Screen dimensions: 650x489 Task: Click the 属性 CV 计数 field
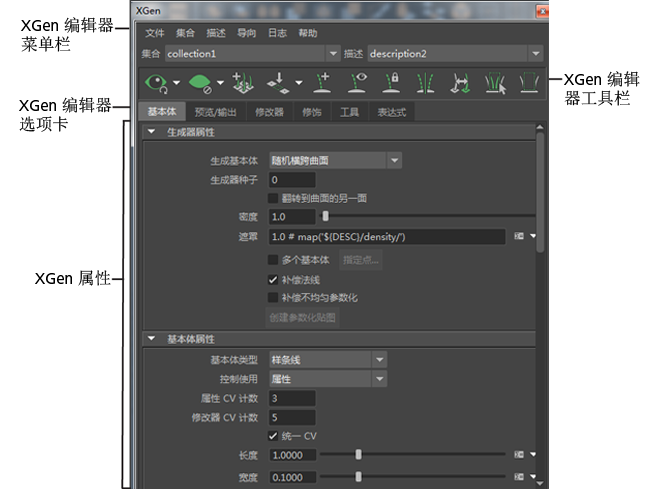(292, 398)
